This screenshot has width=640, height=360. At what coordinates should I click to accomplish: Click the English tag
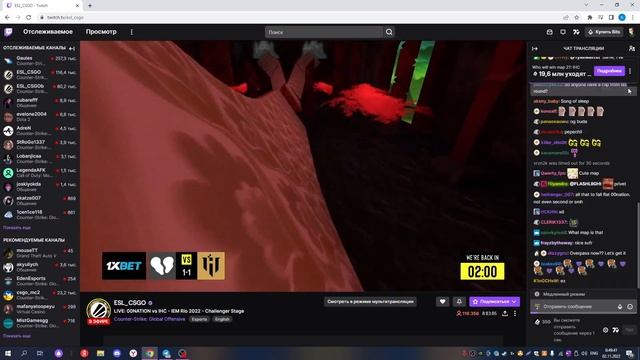click(222, 319)
